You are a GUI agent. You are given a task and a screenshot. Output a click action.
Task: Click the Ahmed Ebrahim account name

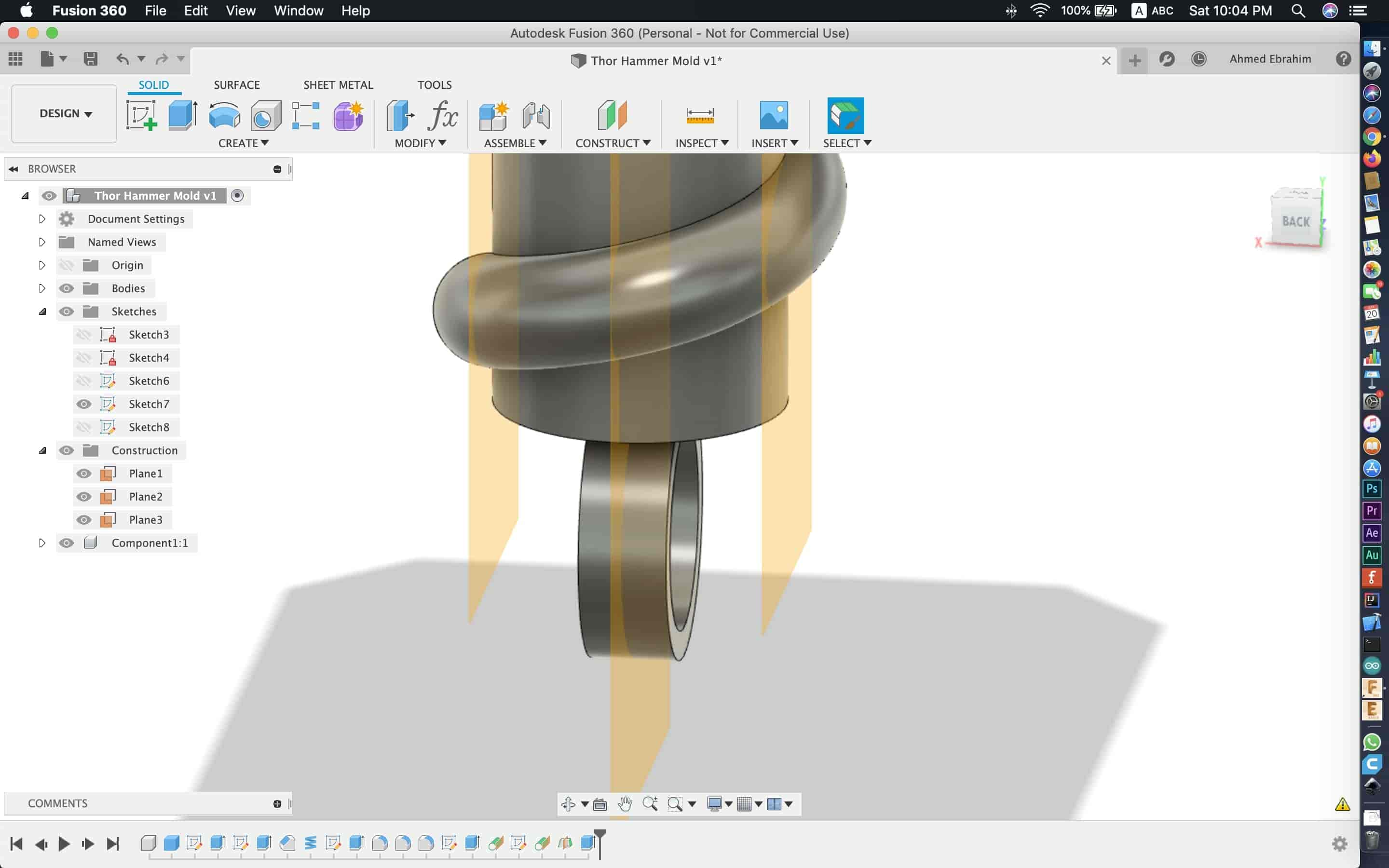[1270, 58]
